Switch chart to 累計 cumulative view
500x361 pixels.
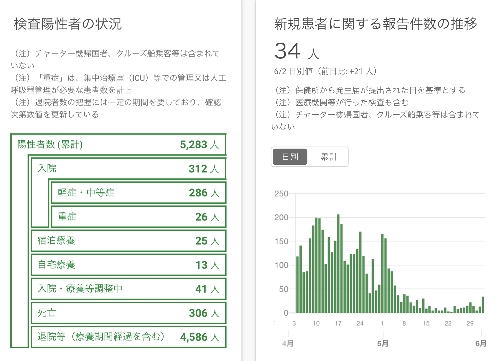click(328, 157)
